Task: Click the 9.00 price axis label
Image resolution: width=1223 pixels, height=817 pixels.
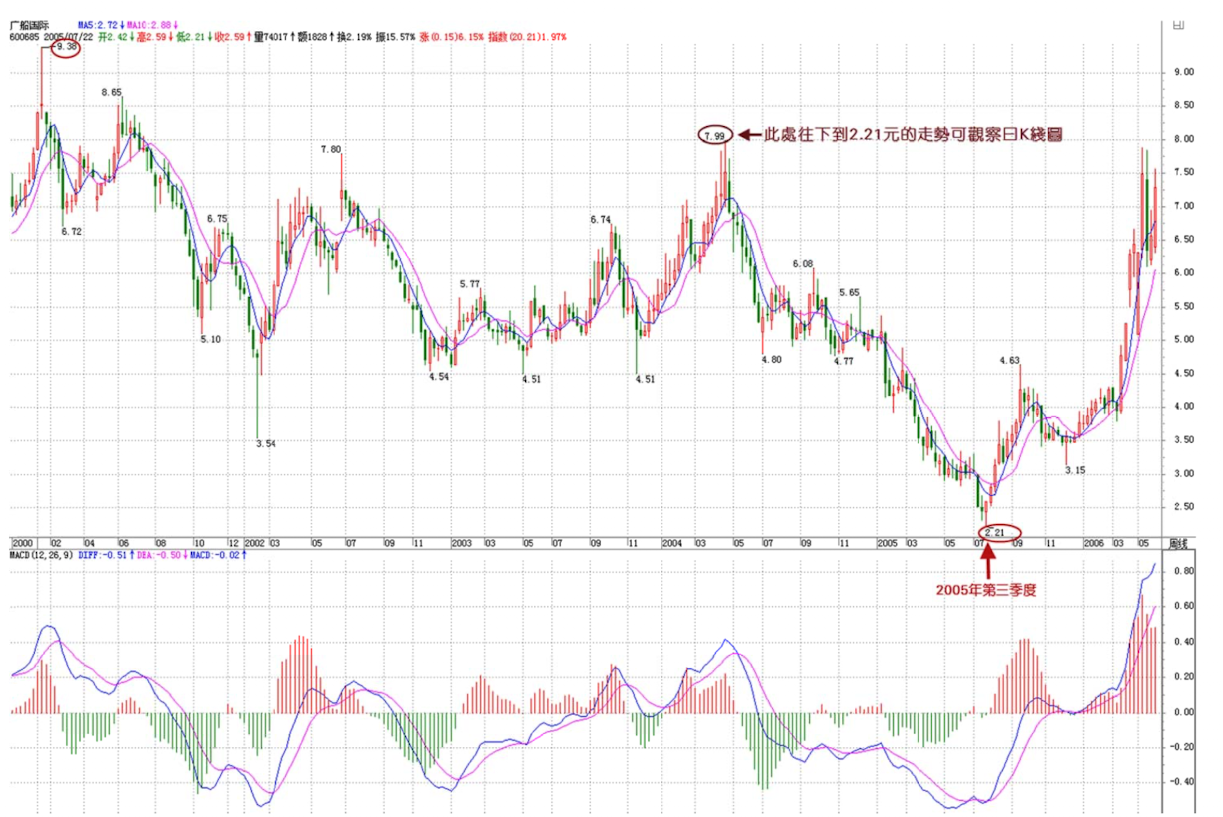Action: tap(1184, 72)
